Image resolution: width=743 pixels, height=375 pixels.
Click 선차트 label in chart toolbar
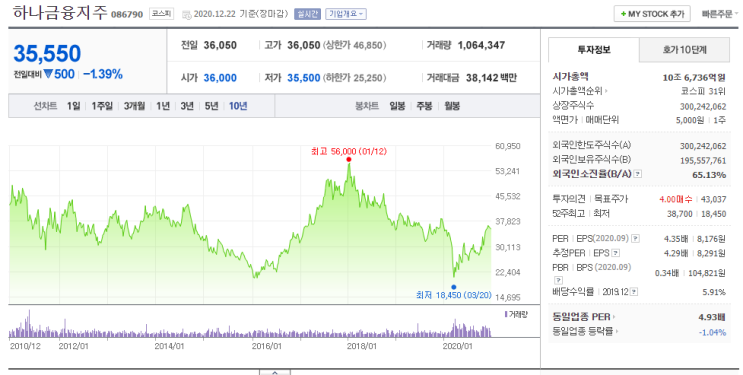[45, 106]
